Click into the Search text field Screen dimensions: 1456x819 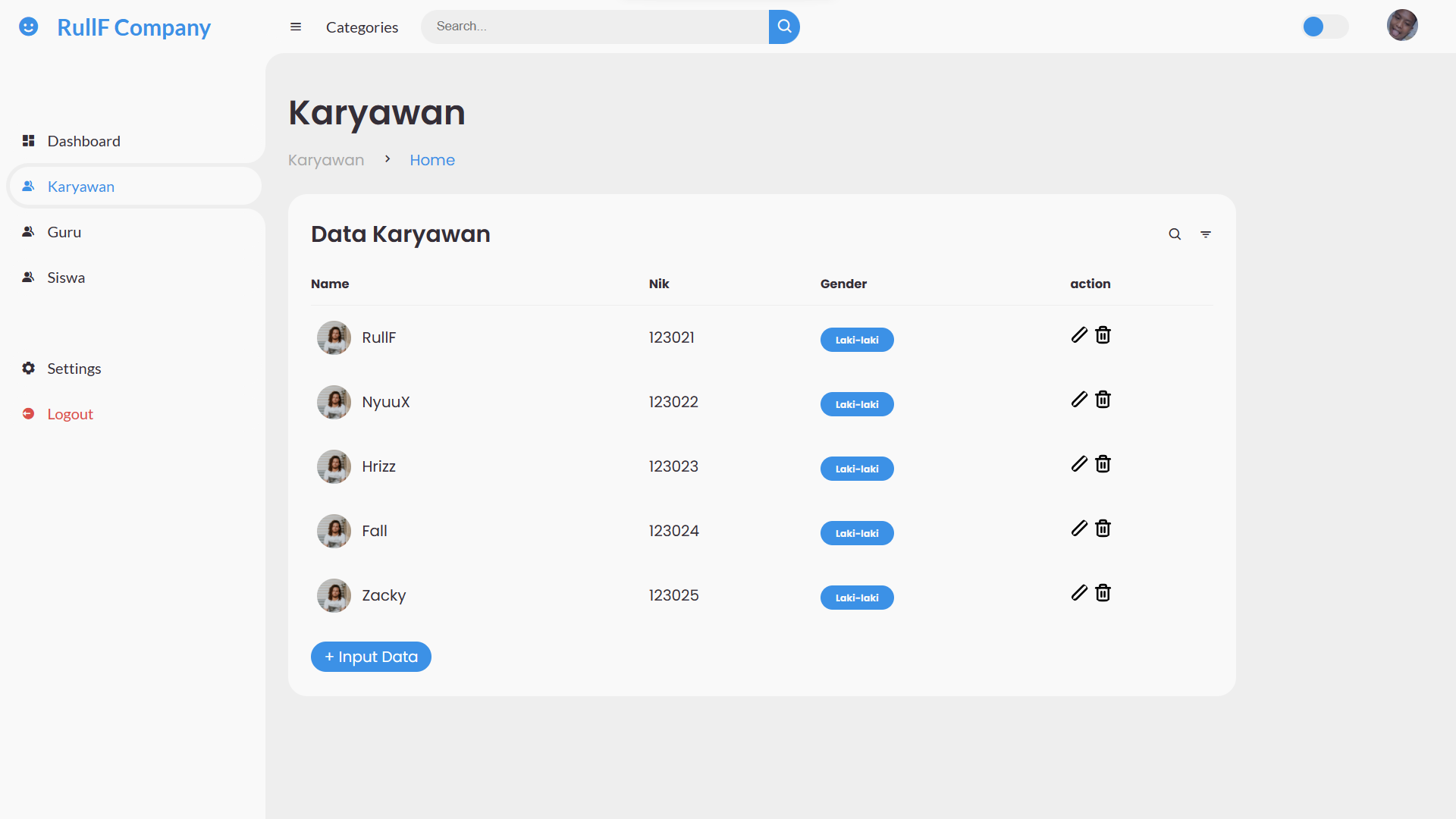[591, 27]
